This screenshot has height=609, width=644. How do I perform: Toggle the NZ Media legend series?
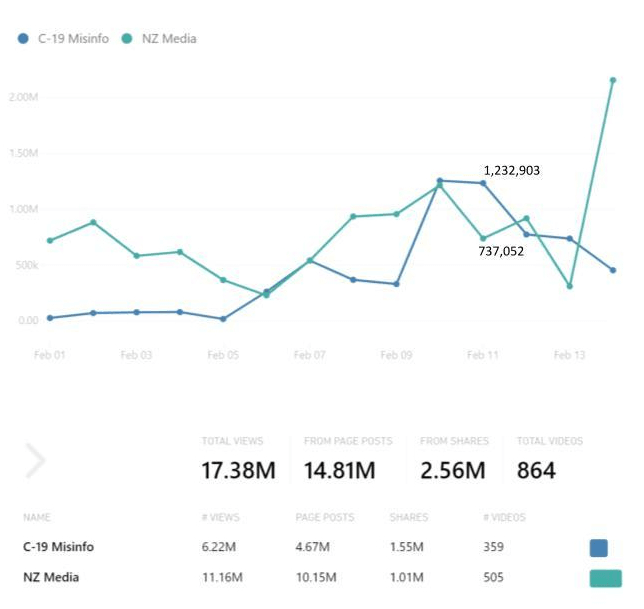pyautogui.click(x=160, y=39)
